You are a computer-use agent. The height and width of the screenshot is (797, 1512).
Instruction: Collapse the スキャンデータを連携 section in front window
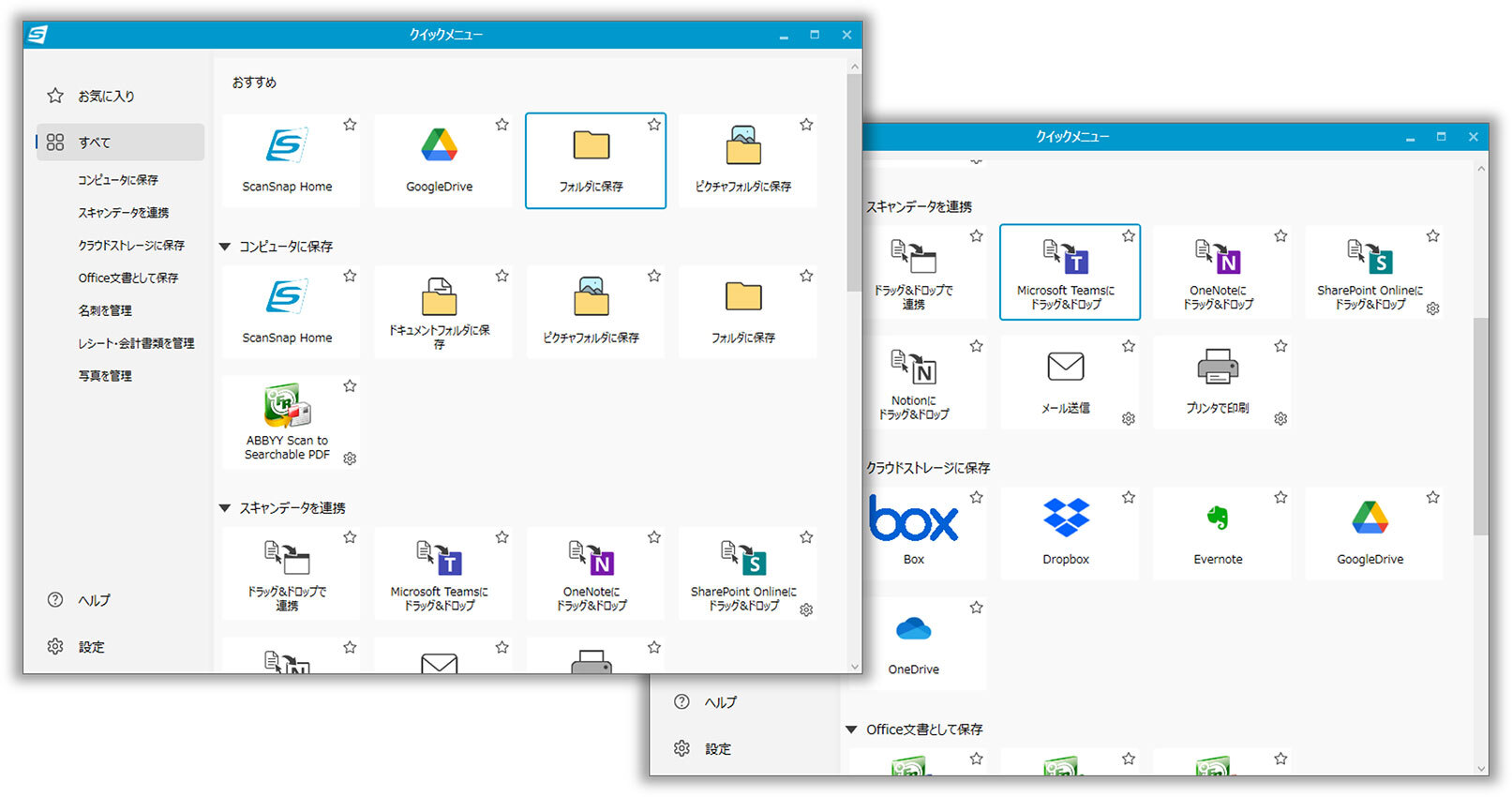[x=225, y=508]
